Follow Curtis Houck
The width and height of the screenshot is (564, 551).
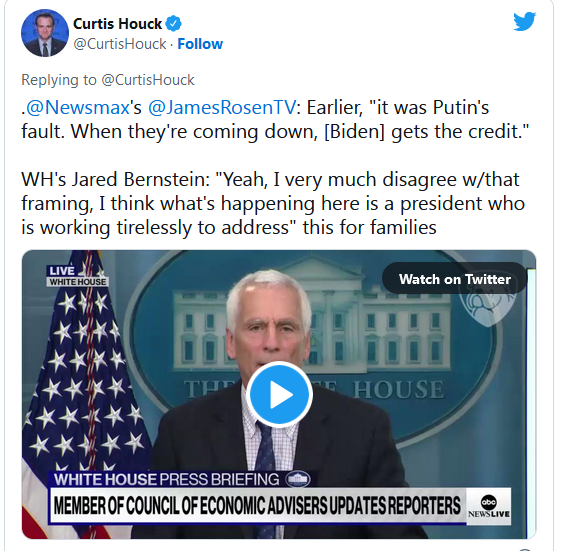200,44
